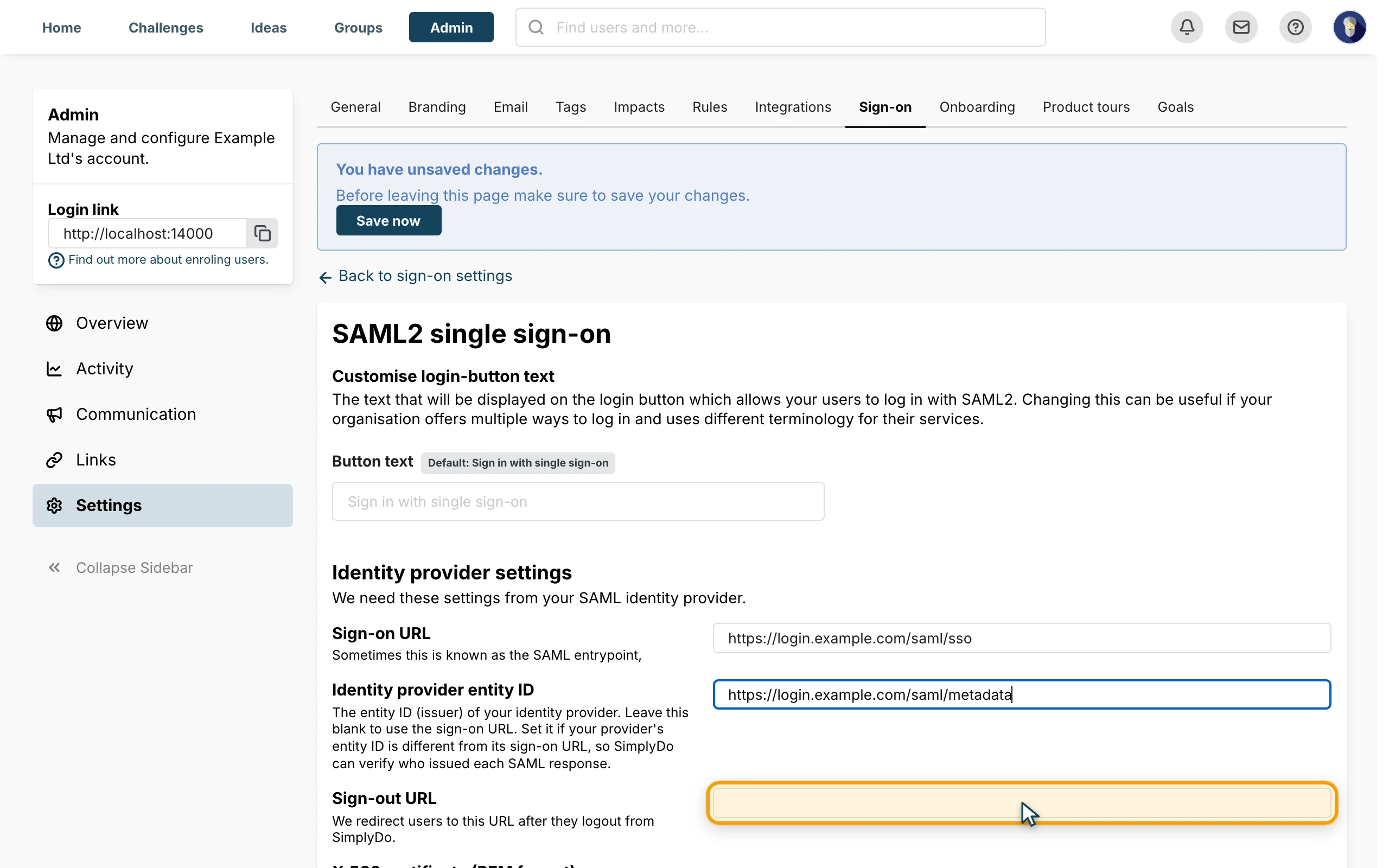Click the Activity chart icon

click(x=54, y=368)
